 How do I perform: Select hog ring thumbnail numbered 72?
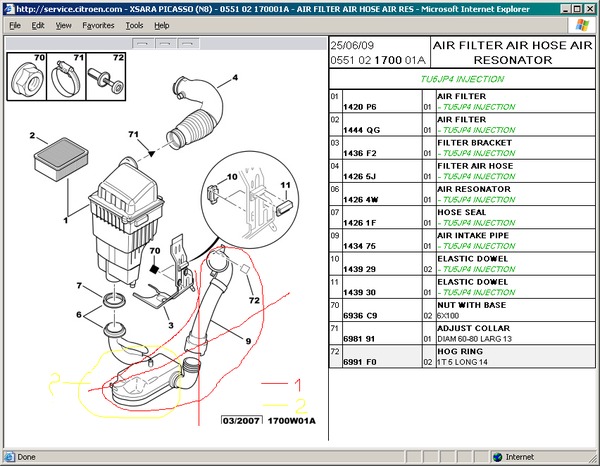(106, 77)
